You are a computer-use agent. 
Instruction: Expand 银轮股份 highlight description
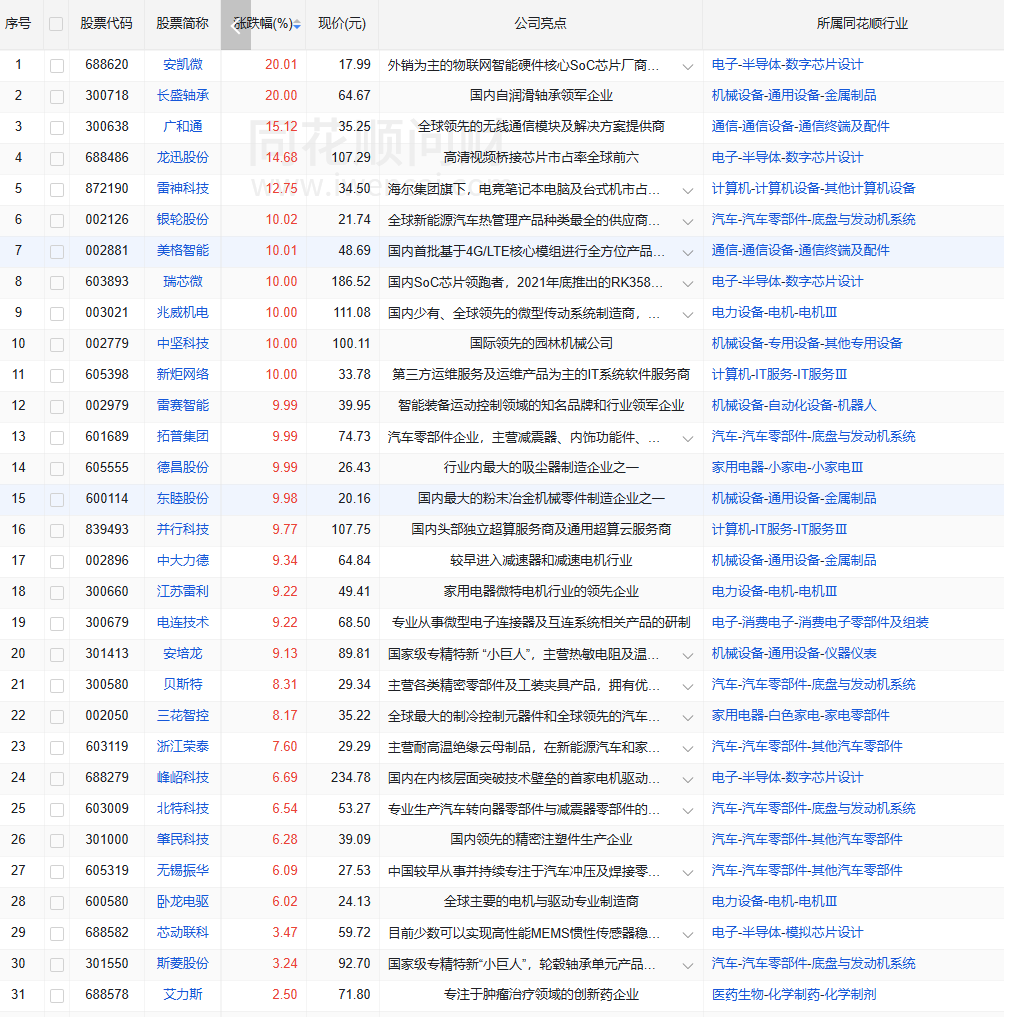point(688,222)
